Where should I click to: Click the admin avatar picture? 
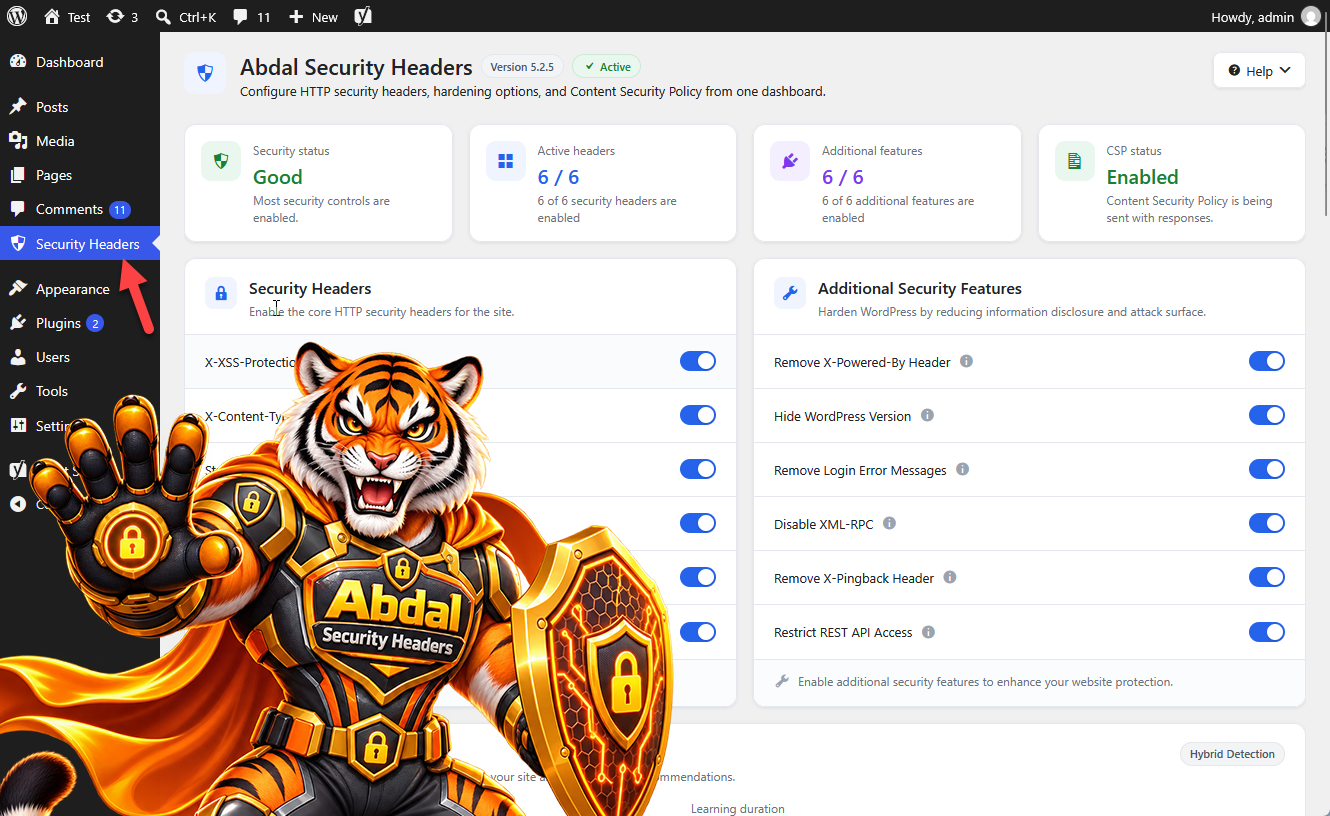tap(1311, 16)
